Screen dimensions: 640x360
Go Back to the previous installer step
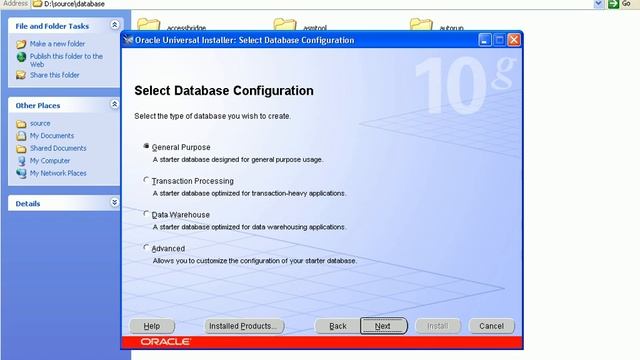(338, 326)
